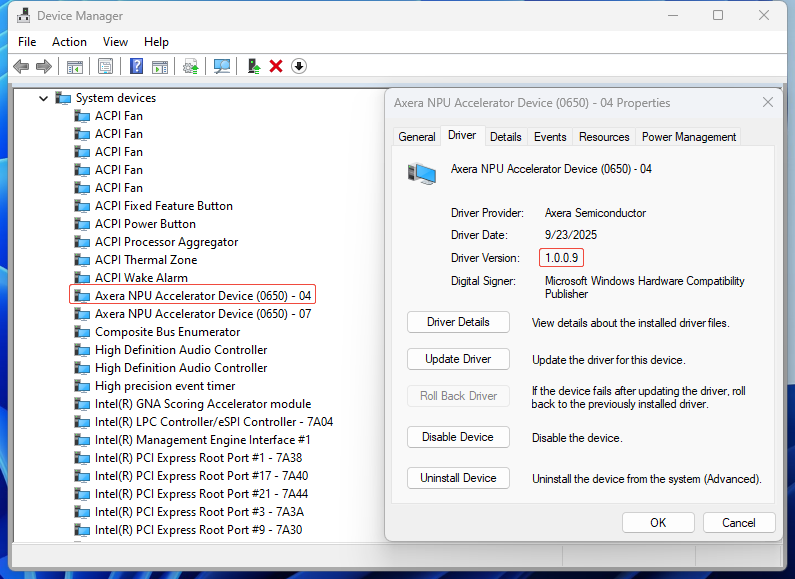Click the blue Help question mark icon

tap(137, 66)
